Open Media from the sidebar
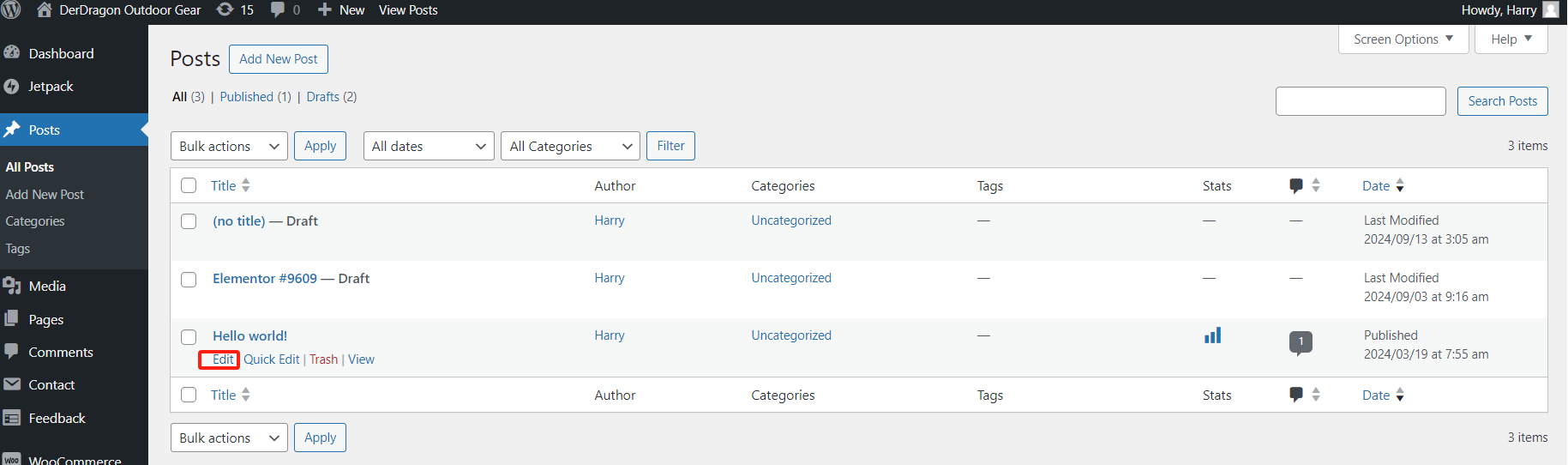This screenshot has height=465, width=1568. tap(47, 287)
